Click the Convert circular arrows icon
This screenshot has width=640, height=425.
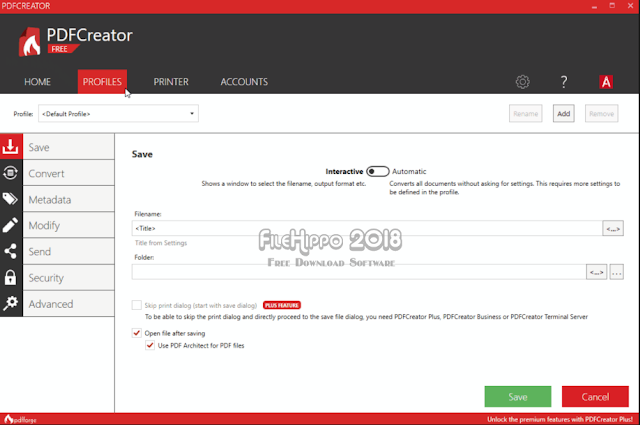(x=11, y=173)
